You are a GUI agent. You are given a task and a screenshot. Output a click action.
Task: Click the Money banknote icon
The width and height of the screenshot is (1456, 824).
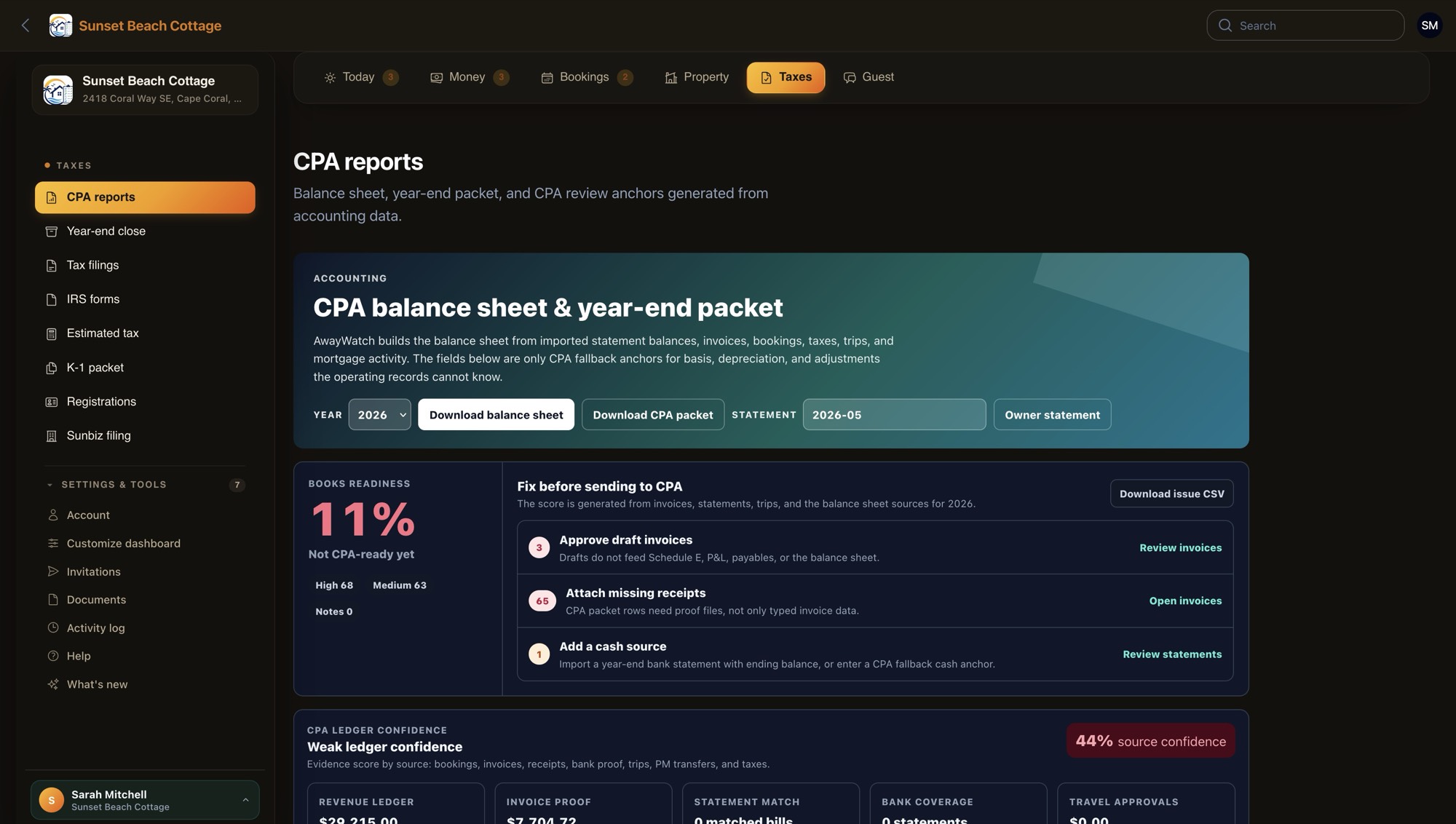click(436, 77)
